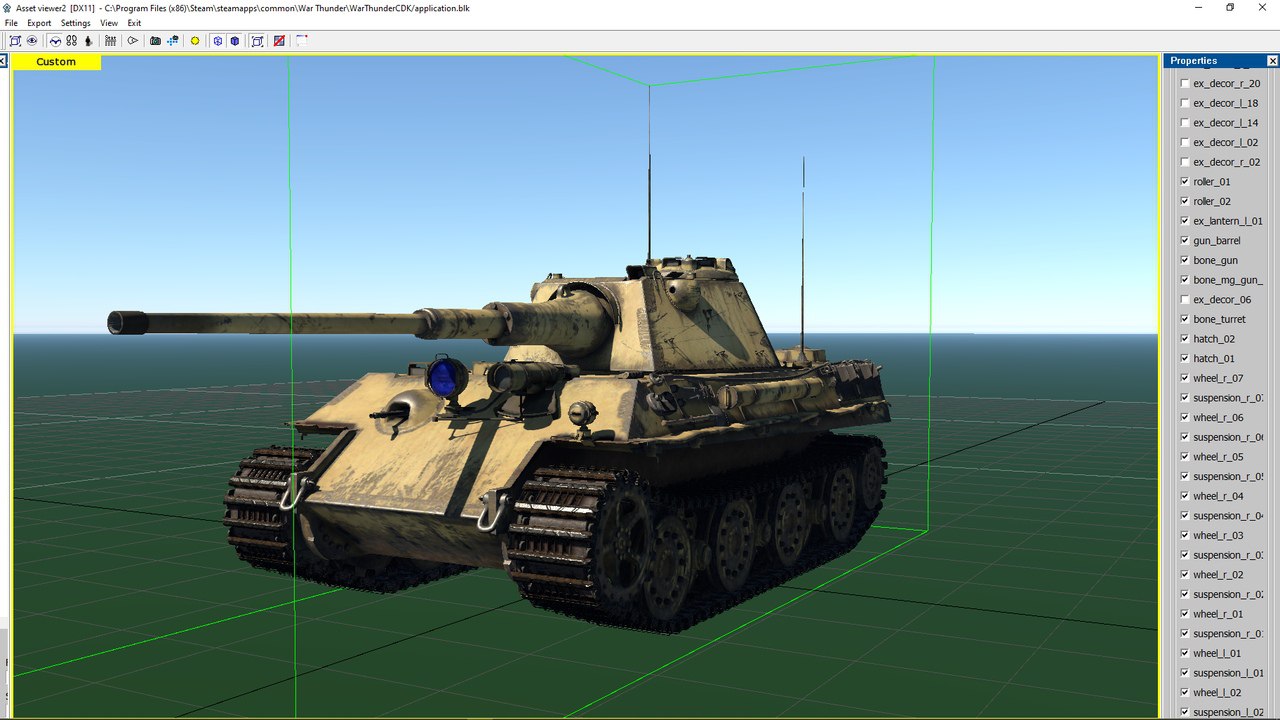Uncheck the wheel_r_07 checkbox
Image resolution: width=1280 pixels, height=720 pixels.
pos(1185,379)
